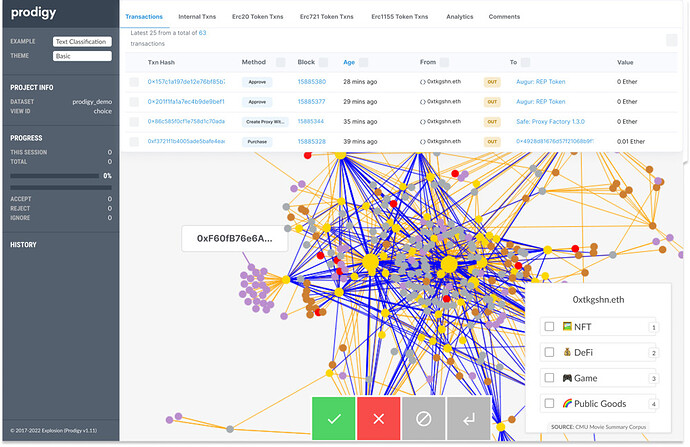
Task: Open transaction hash 0x86c585f0cf1e758d1c70ada
Action: pos(186,121)
